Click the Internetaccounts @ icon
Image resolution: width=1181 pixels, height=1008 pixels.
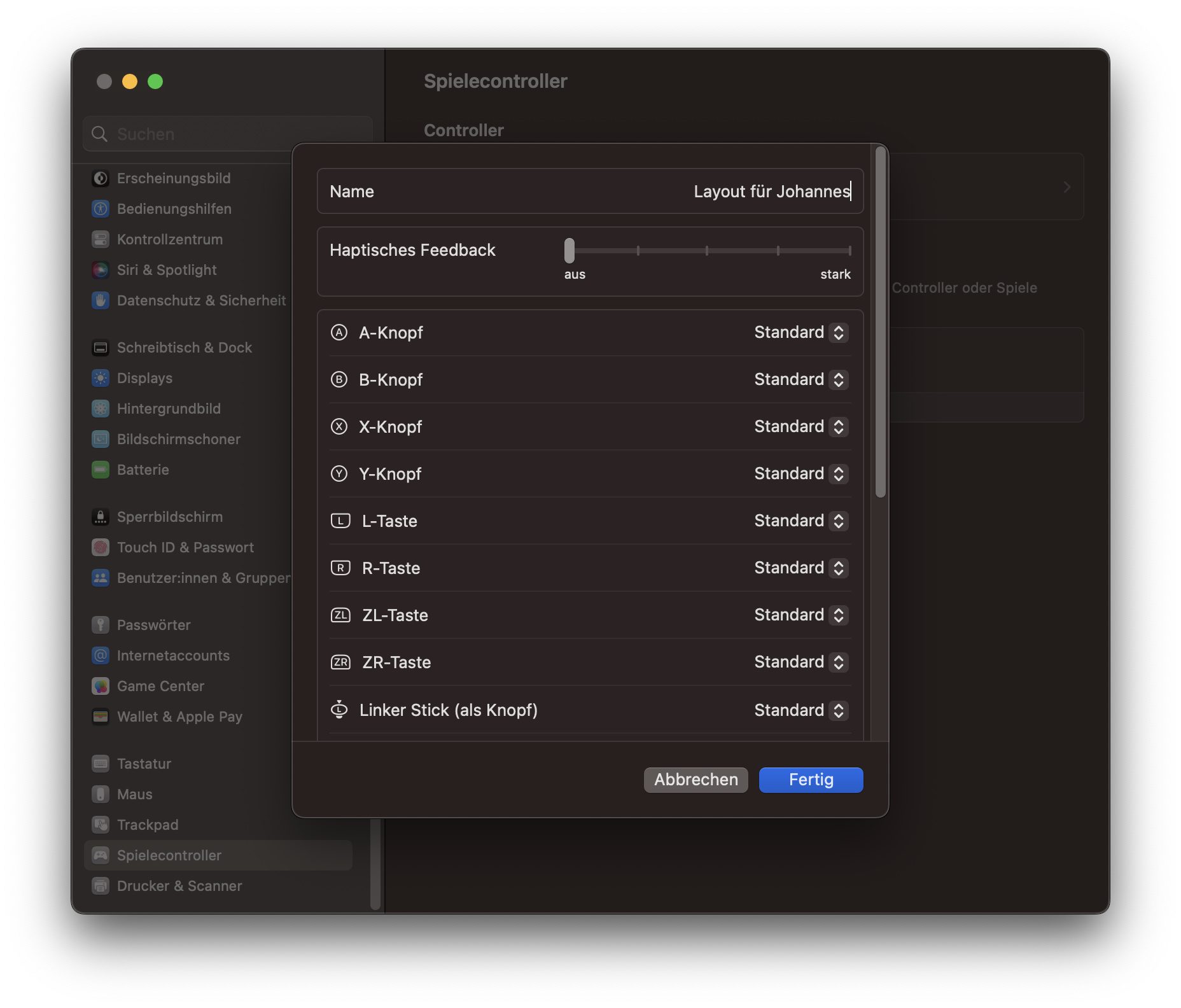(101, 655)
